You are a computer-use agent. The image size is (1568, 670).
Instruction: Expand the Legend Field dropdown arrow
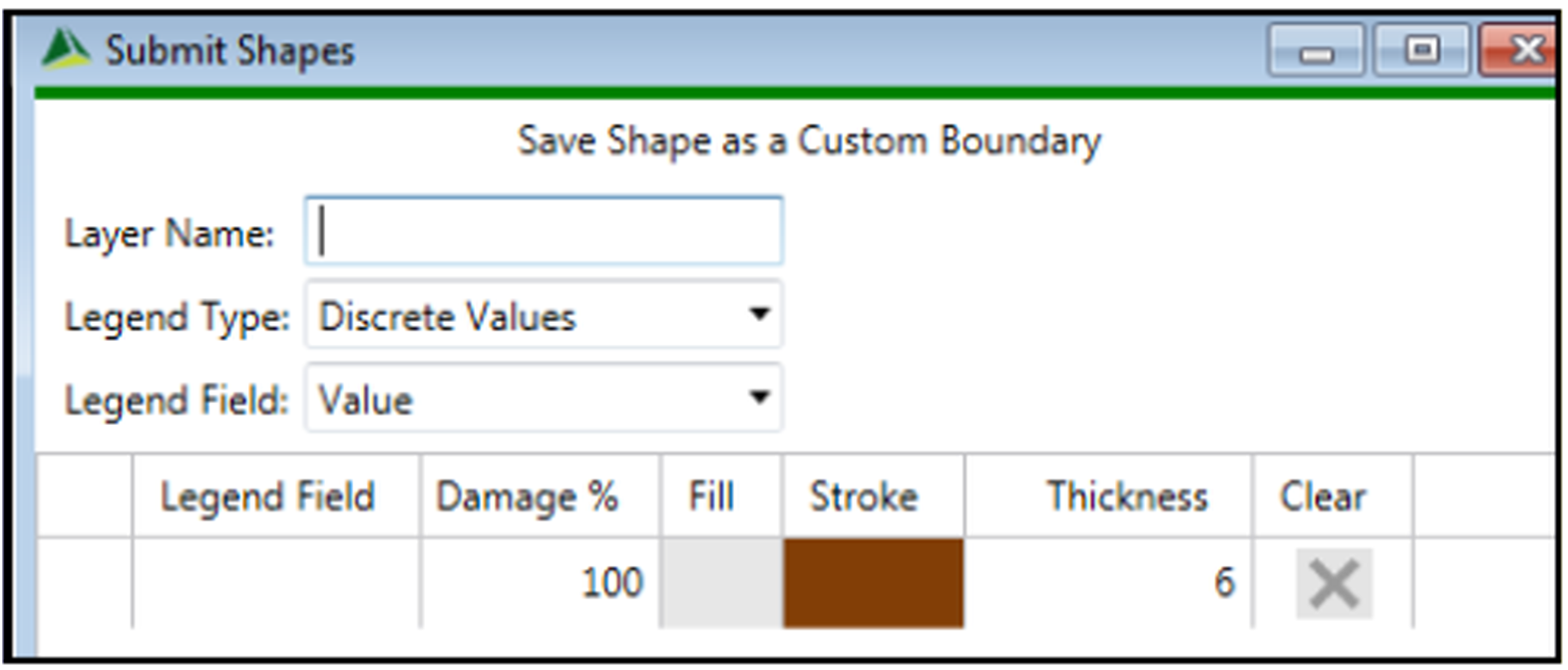click(x=759, y=398)
